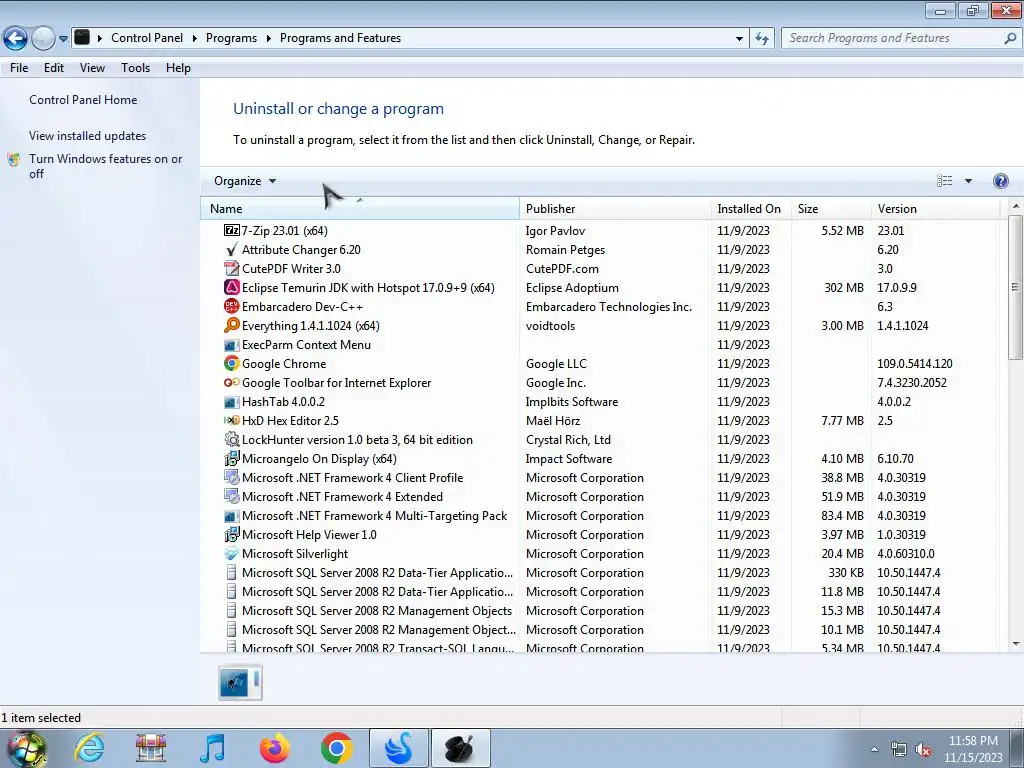
Task: Click the muted volume tray icon
Action: coord(923,750)
